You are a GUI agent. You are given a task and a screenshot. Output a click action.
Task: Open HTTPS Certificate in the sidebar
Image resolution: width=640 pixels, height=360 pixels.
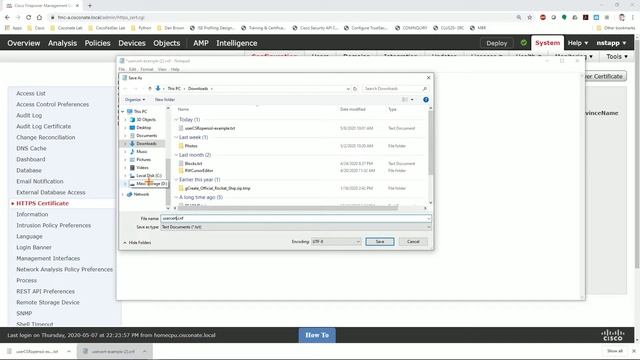[x=42, y=203]
